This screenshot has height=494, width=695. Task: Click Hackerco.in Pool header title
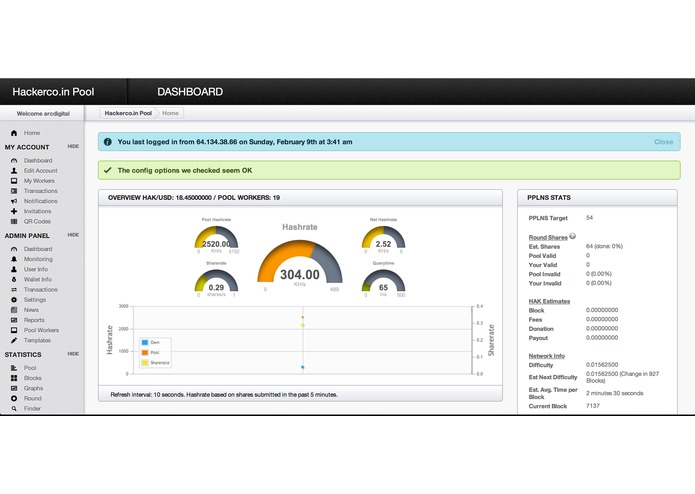(x=53, y=92)
